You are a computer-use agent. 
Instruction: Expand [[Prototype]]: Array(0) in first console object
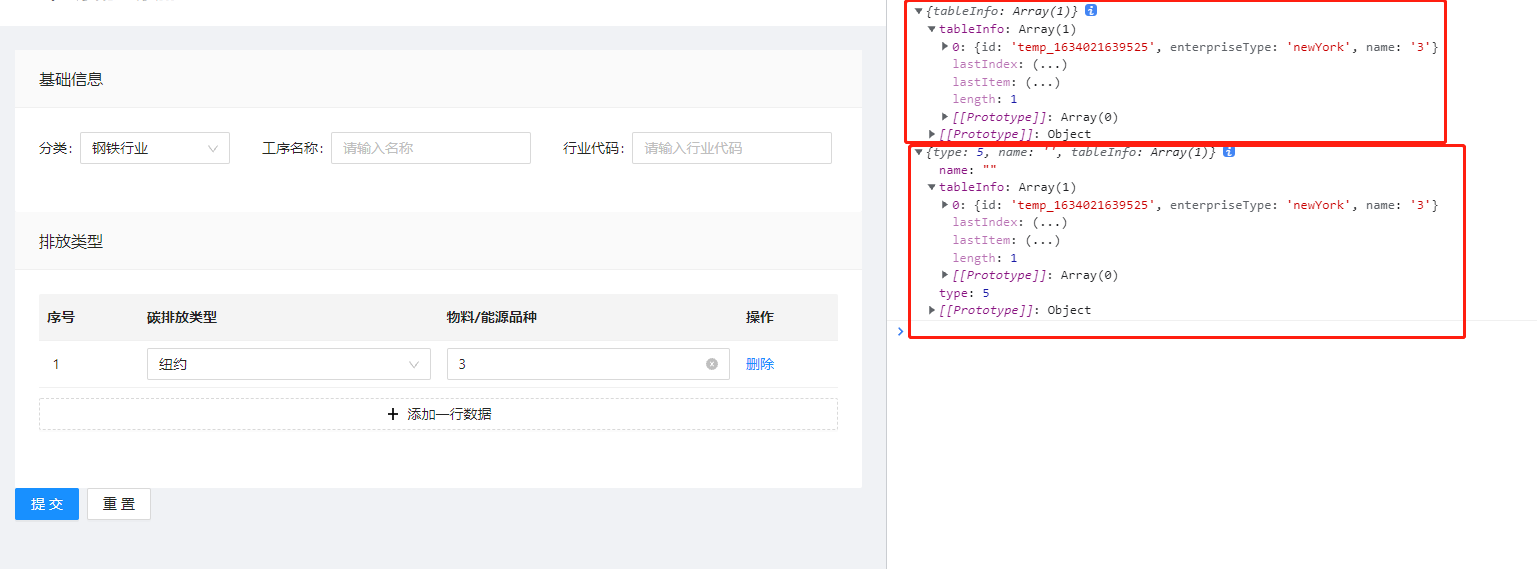coord(945,116)
